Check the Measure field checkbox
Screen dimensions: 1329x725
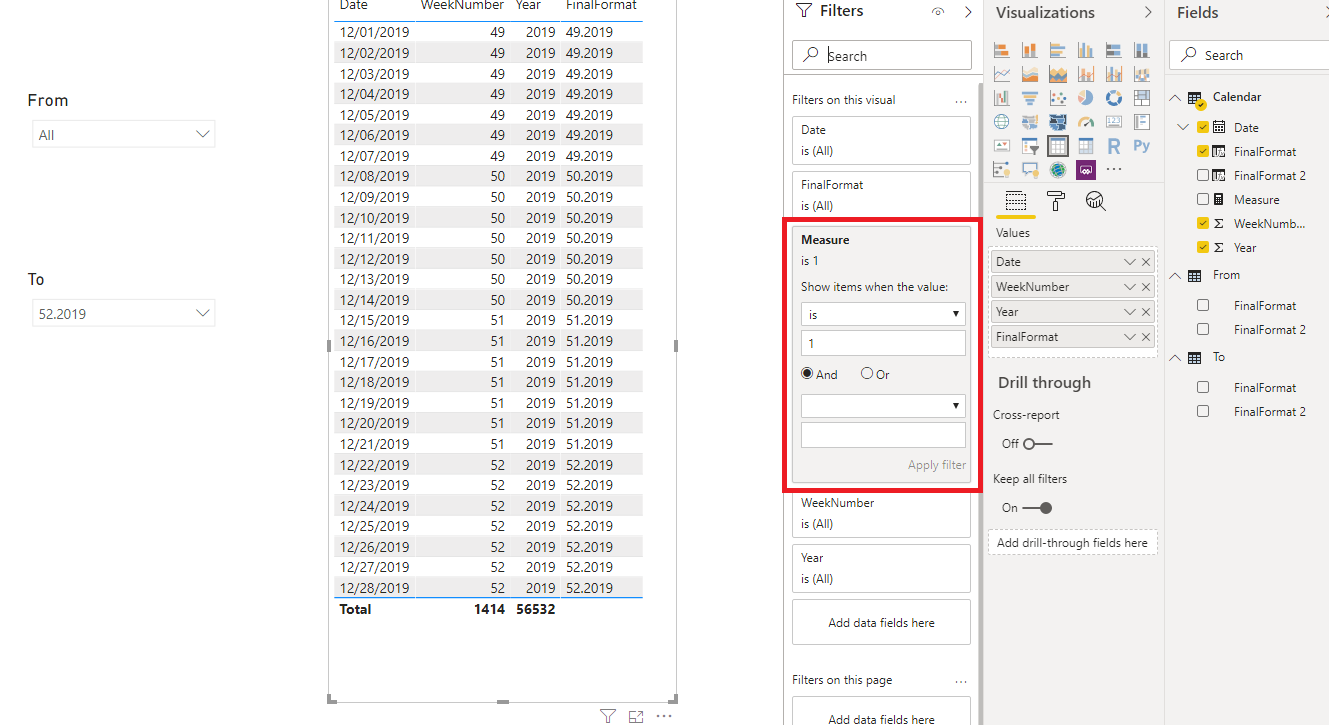[1203, 199]
